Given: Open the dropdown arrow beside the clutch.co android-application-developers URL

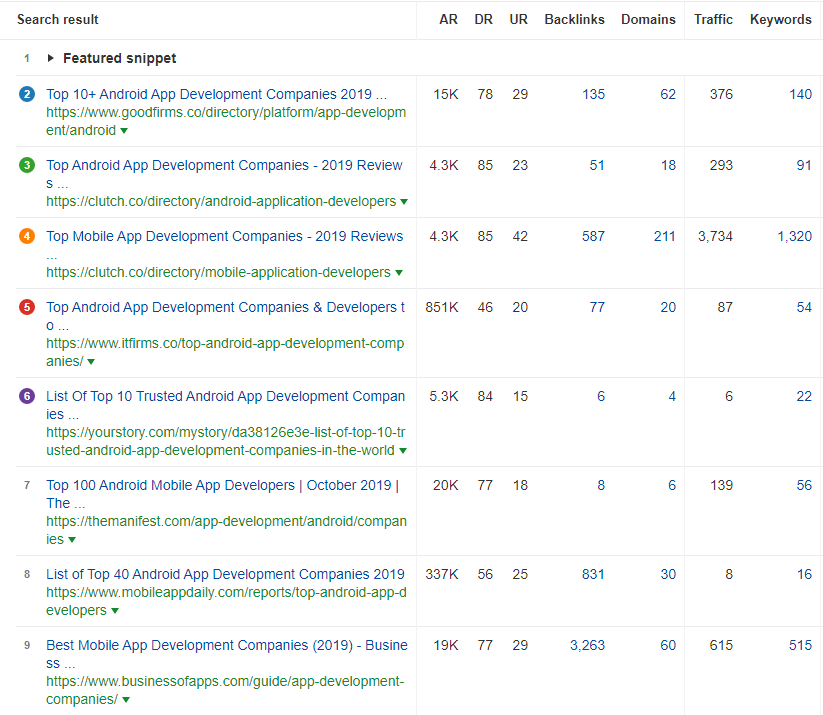Looking at the screenshot, I should click(x=404, y=201).
